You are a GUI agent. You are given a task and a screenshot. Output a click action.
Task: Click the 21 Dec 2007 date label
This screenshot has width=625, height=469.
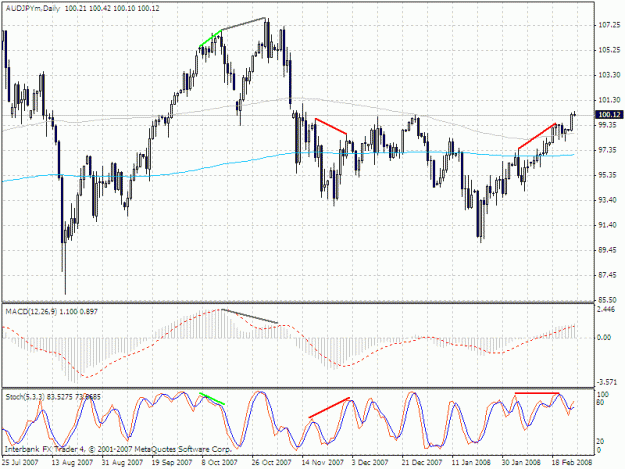point(422,462)
